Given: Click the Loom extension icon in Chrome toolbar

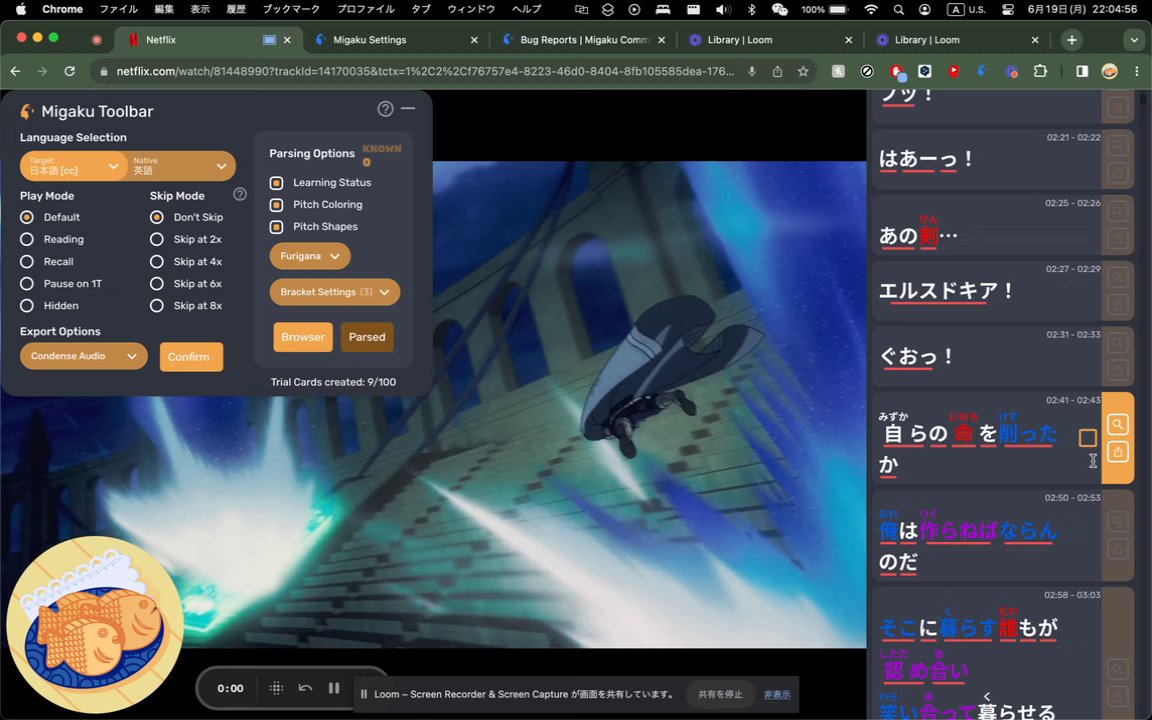Looking at the screenshot, I should (1012, 71).
